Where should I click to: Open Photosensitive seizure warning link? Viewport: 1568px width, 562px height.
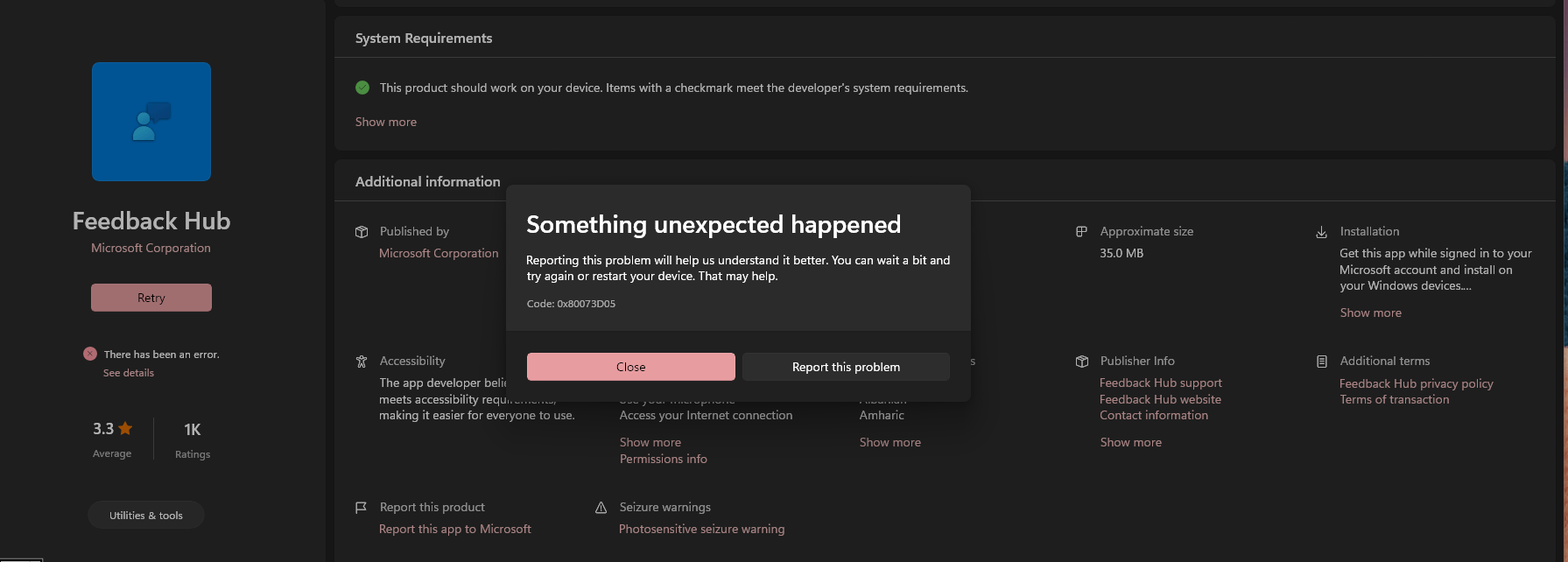coord(701,529)
